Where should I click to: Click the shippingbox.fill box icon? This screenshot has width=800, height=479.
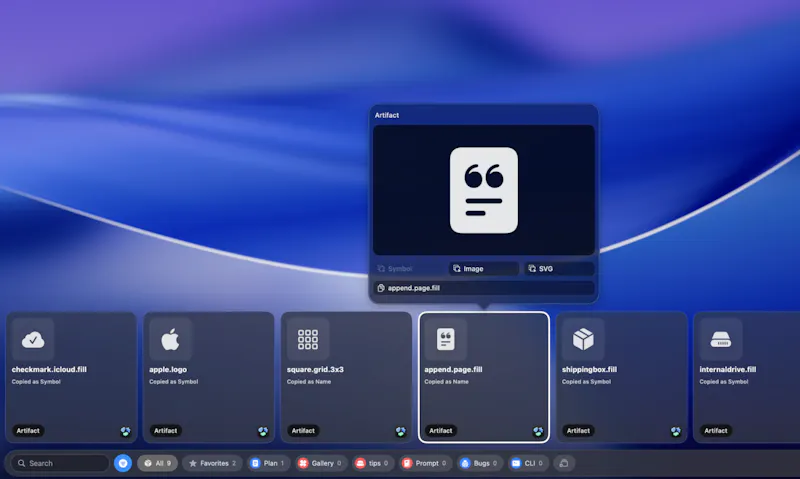click(x=583, y=339)
